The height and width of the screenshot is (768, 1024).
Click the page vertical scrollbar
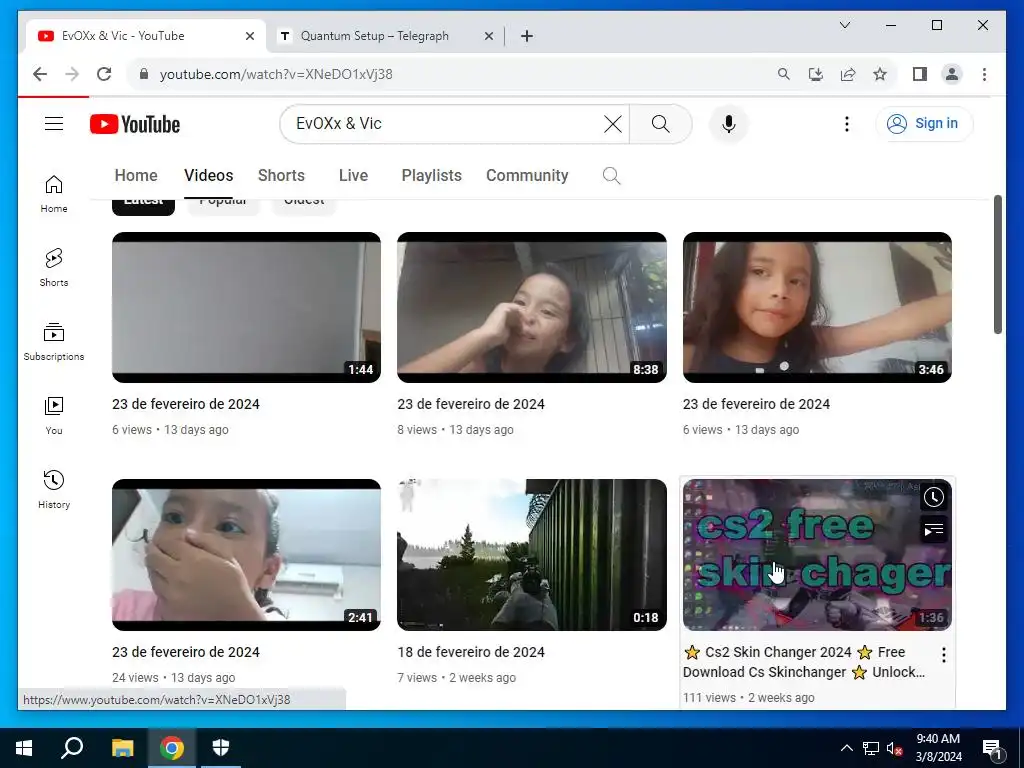coord(997,264)
